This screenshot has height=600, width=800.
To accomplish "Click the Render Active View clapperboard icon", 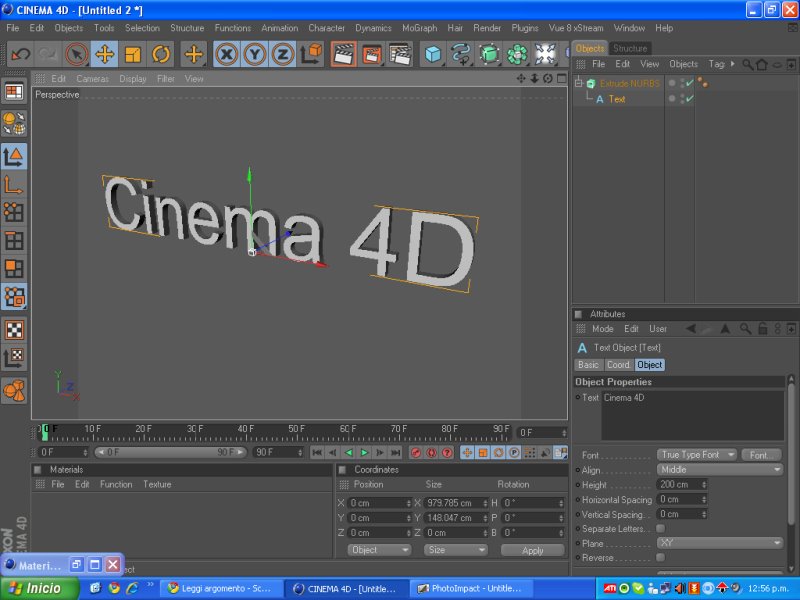I will tap(343, 54).
